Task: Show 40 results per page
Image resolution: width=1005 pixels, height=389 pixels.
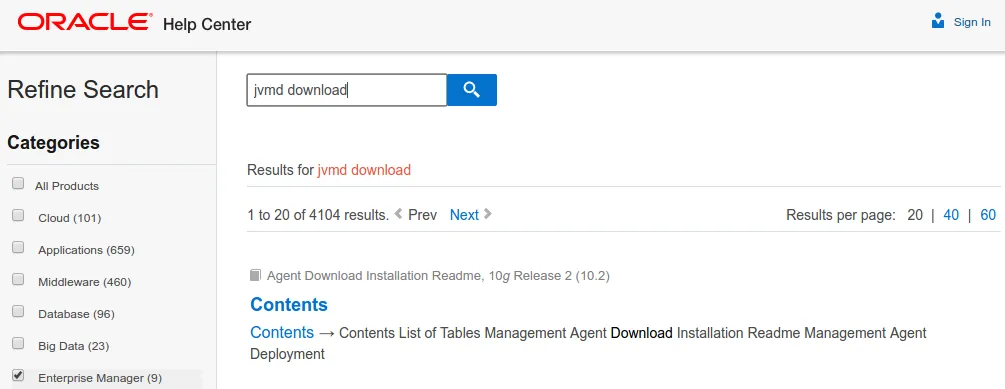Action: [951, 215]
